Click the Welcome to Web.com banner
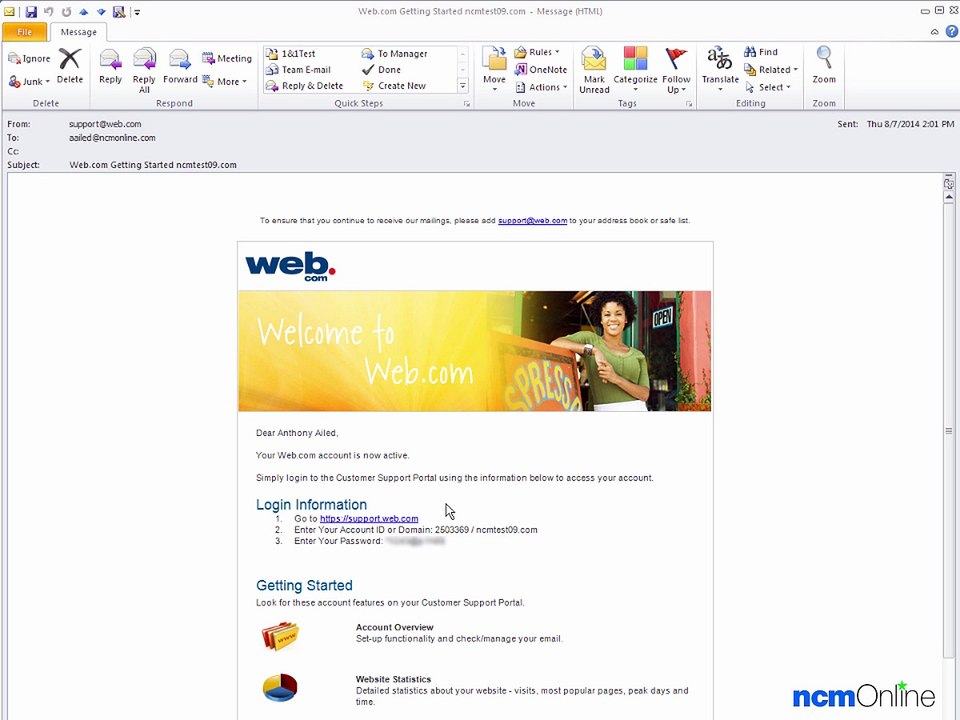The image size is (960, 720). tap(474, 351)
